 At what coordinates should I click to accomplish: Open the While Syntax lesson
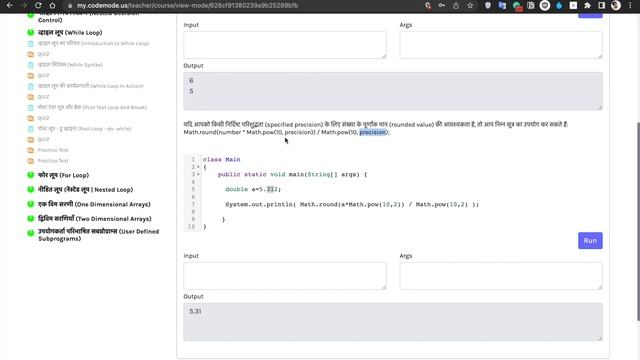click(x=70, y=64)
